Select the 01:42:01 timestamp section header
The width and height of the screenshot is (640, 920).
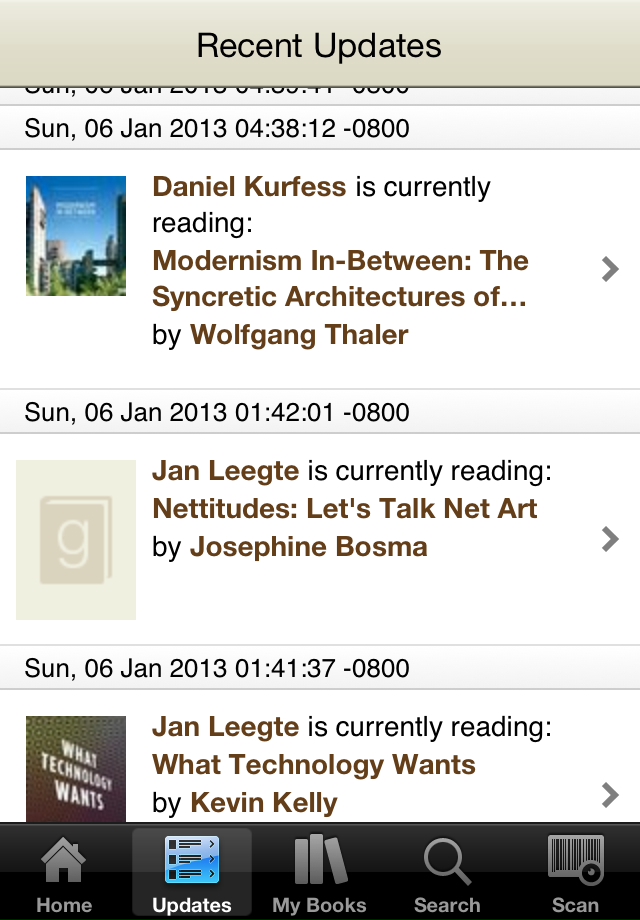(x=320, y=411)
